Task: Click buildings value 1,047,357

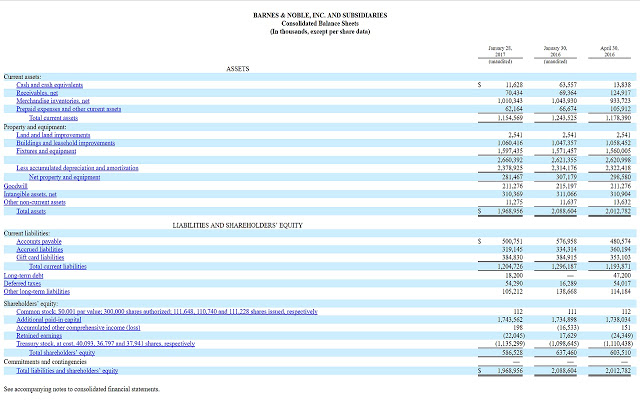Action: pyautogui.click(x=564, y=143)
